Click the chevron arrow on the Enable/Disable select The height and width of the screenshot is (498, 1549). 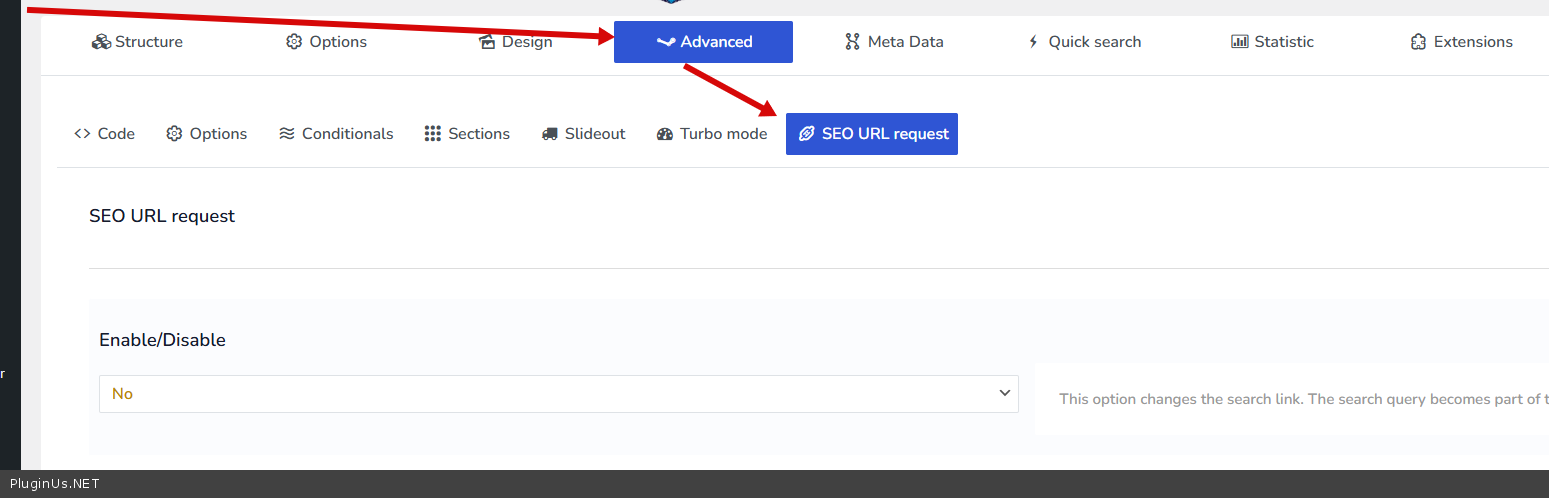(1005, 393)
